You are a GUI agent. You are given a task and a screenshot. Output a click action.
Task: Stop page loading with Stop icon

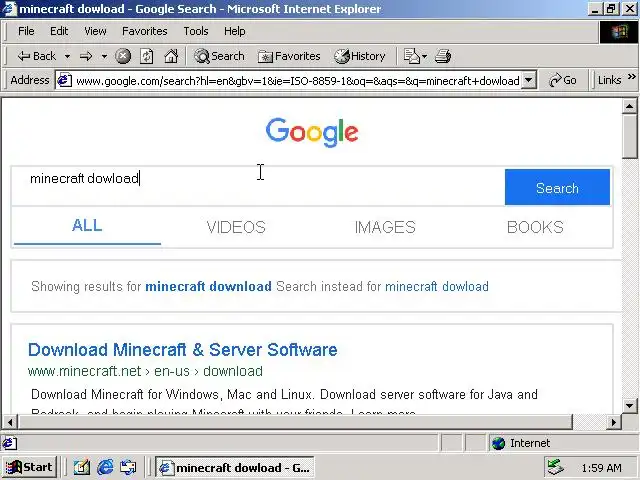click(x=123, y=56)
